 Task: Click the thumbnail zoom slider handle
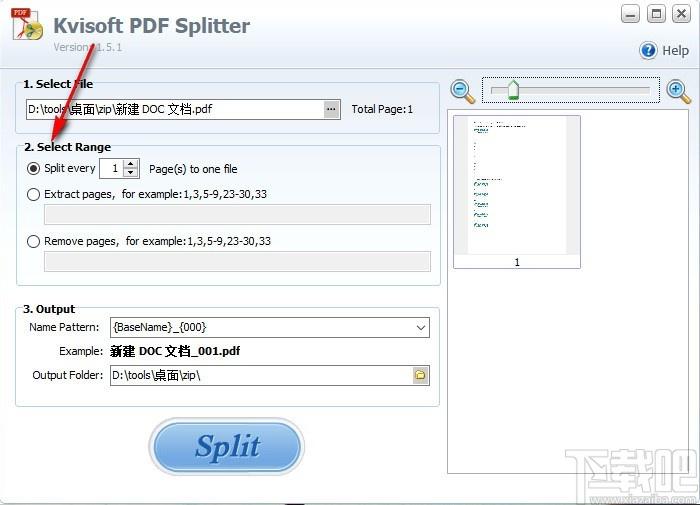tap(513, 90)
